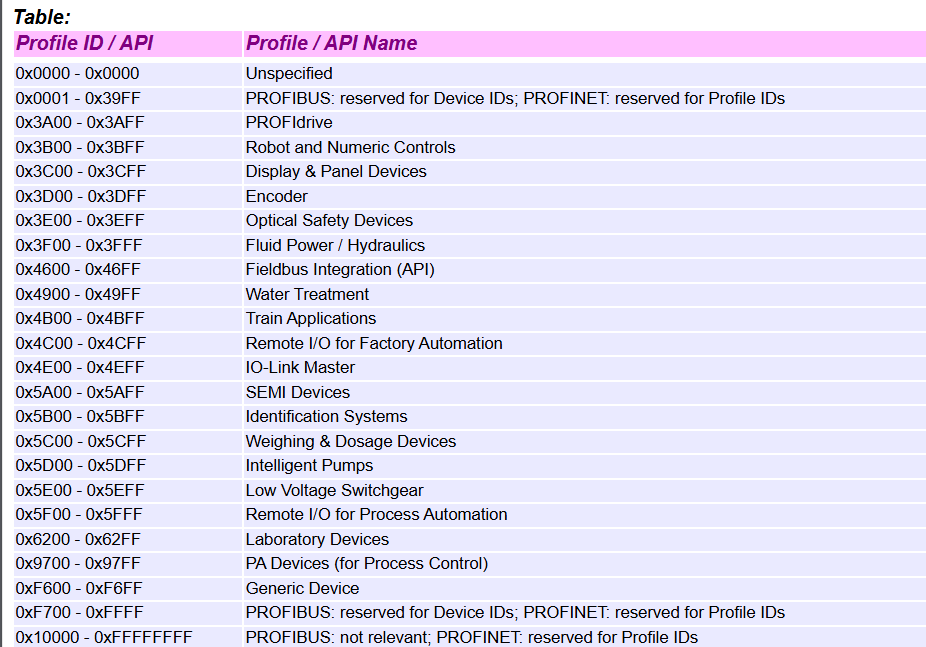This screenshot has height=647, width=926.
Task: Select the Encoder profile row name
Action: tap(277, 196)
